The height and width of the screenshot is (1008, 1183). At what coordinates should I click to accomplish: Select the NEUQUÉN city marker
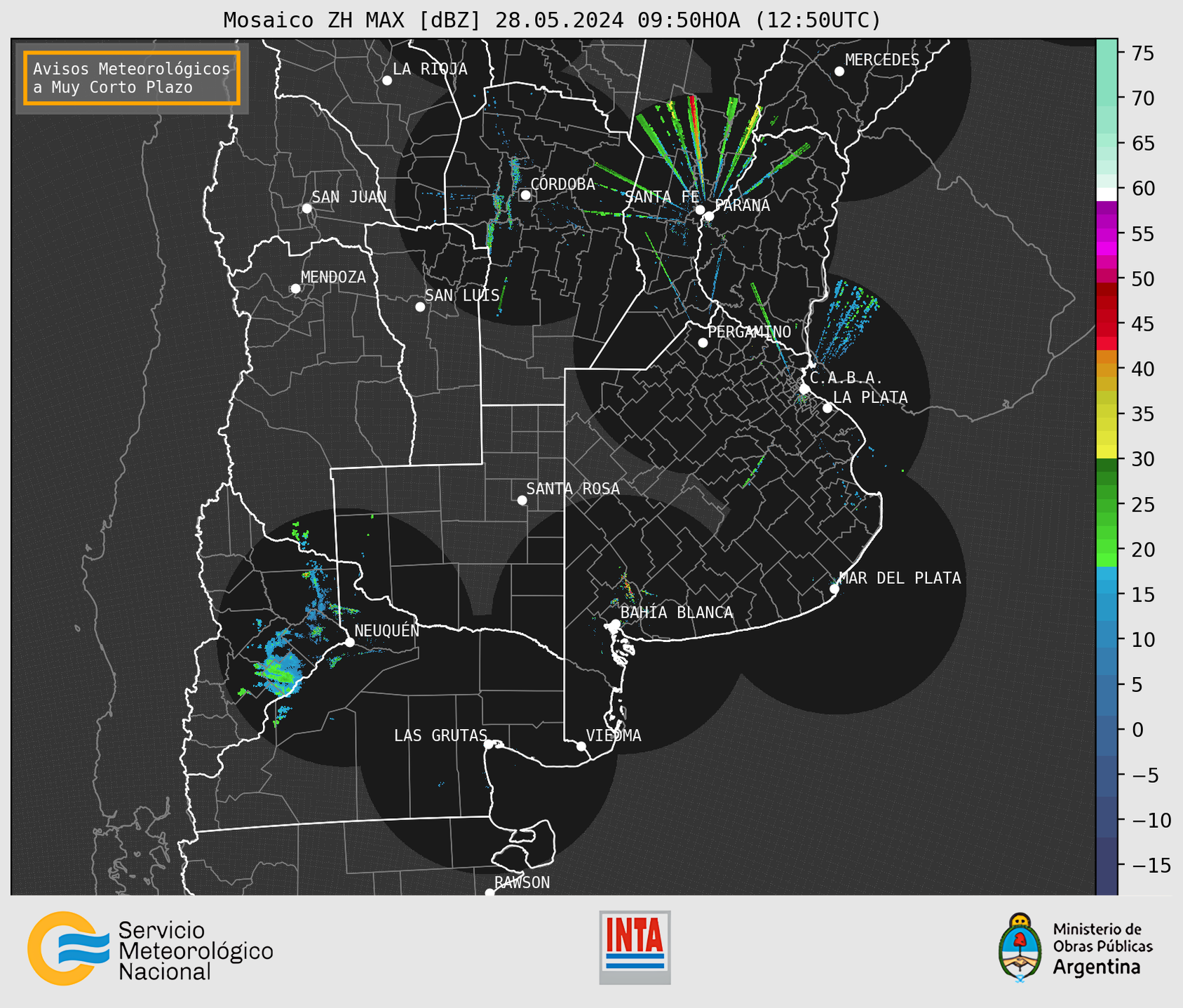(x=349, y=642)
